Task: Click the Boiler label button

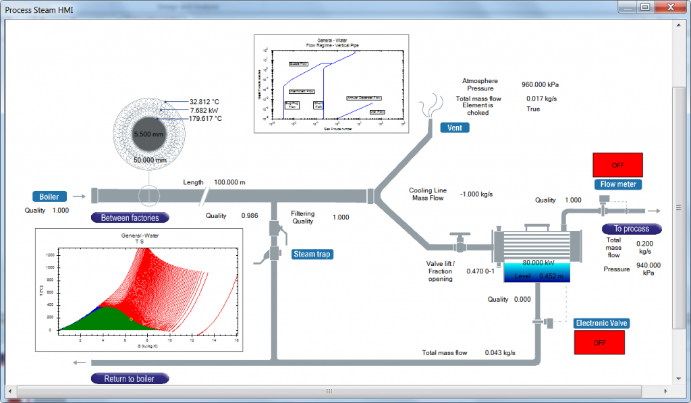Action: click(49, 197)
